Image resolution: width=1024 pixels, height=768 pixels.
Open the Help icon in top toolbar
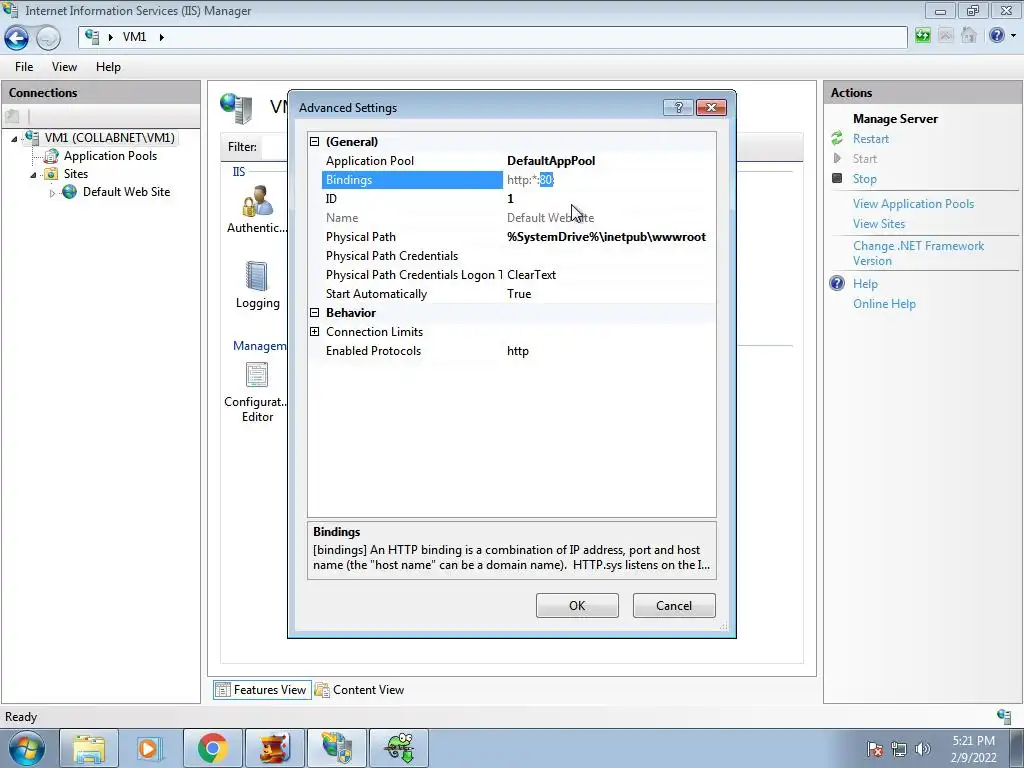coord(997,35)
